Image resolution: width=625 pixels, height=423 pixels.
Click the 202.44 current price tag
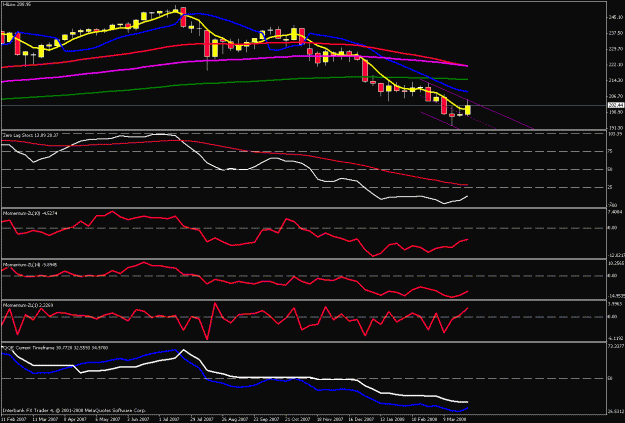[x=616, y=105]
